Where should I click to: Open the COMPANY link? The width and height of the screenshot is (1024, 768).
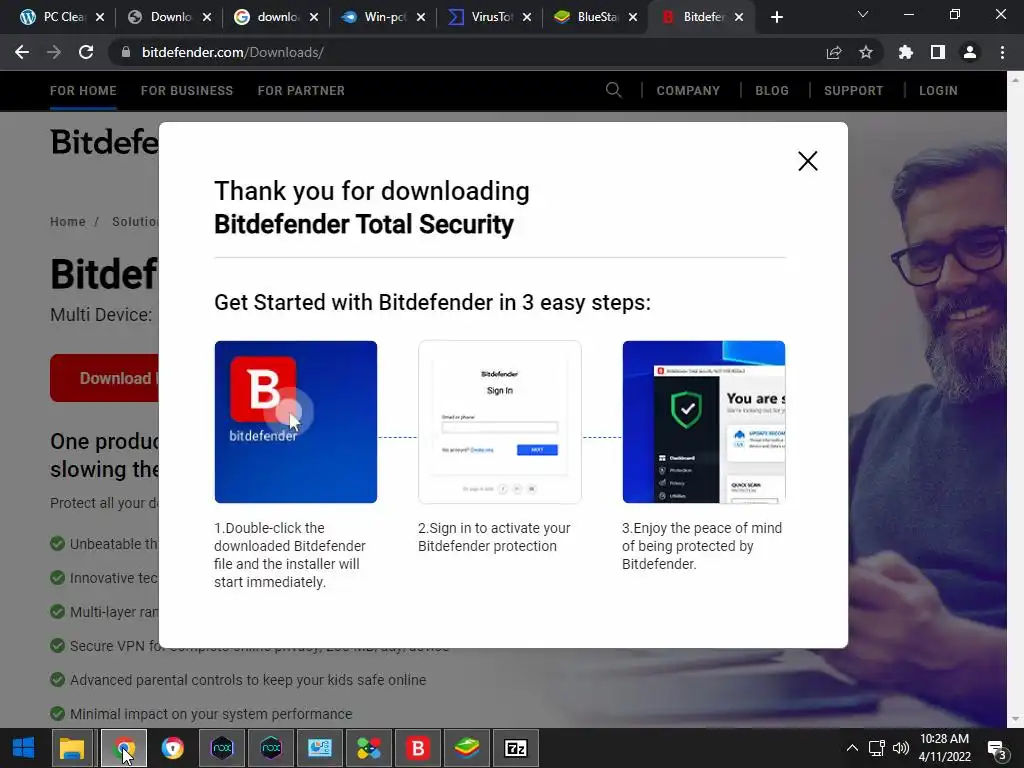point(688,91)
